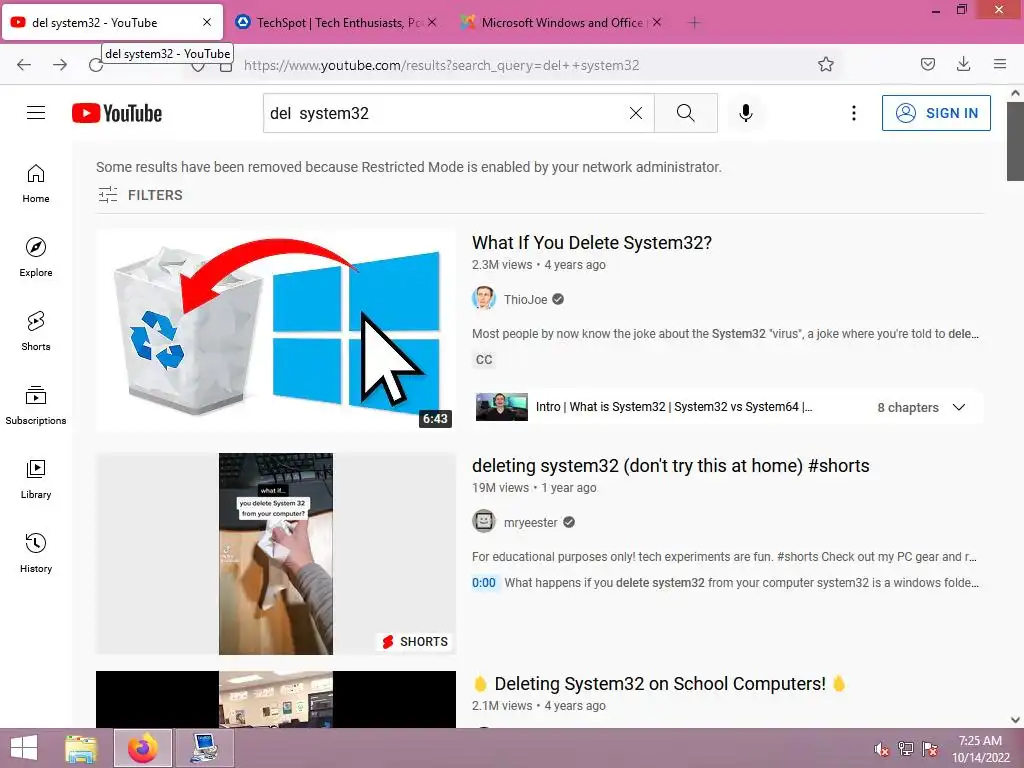Viewport: 1024px width, 768px height.
Task: Open the Windows Start button
Action: click(x=24, y=748)
